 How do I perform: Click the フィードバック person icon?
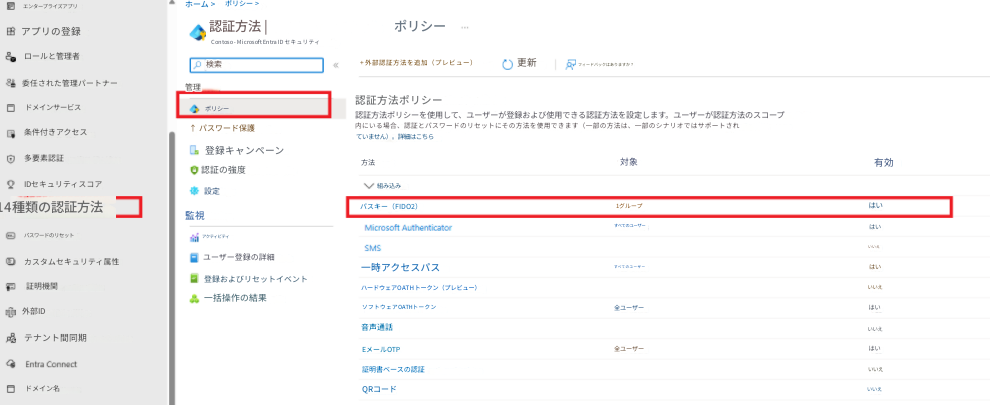pos(570,64)
